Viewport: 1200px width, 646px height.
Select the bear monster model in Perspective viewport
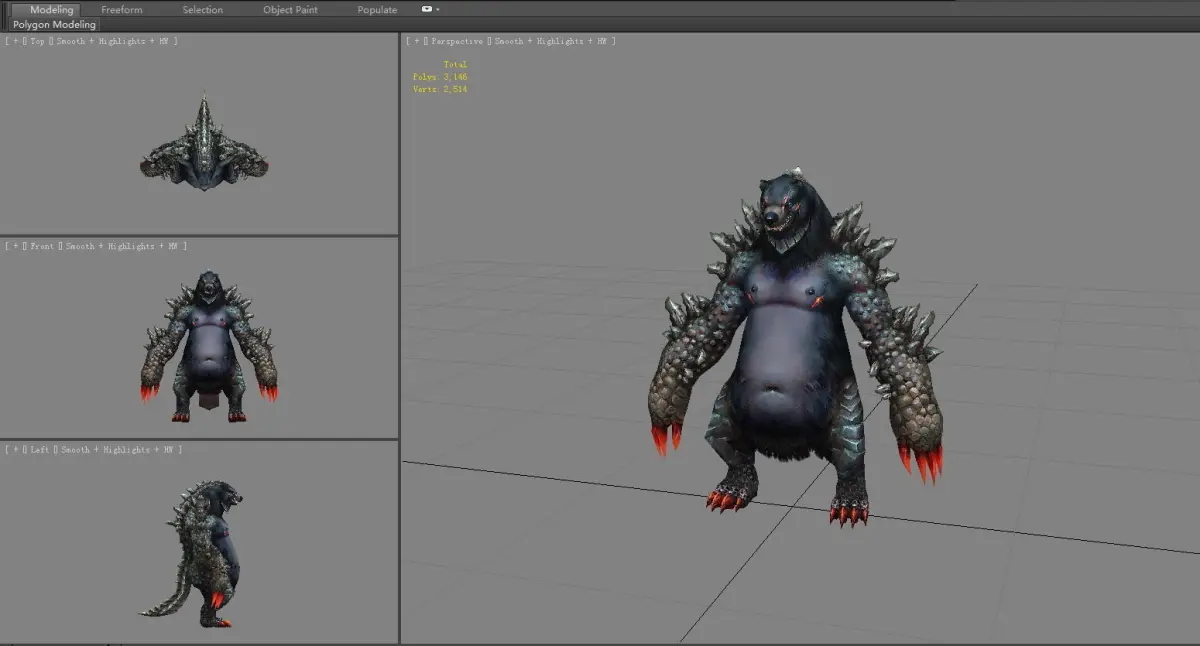pos(793,350)
